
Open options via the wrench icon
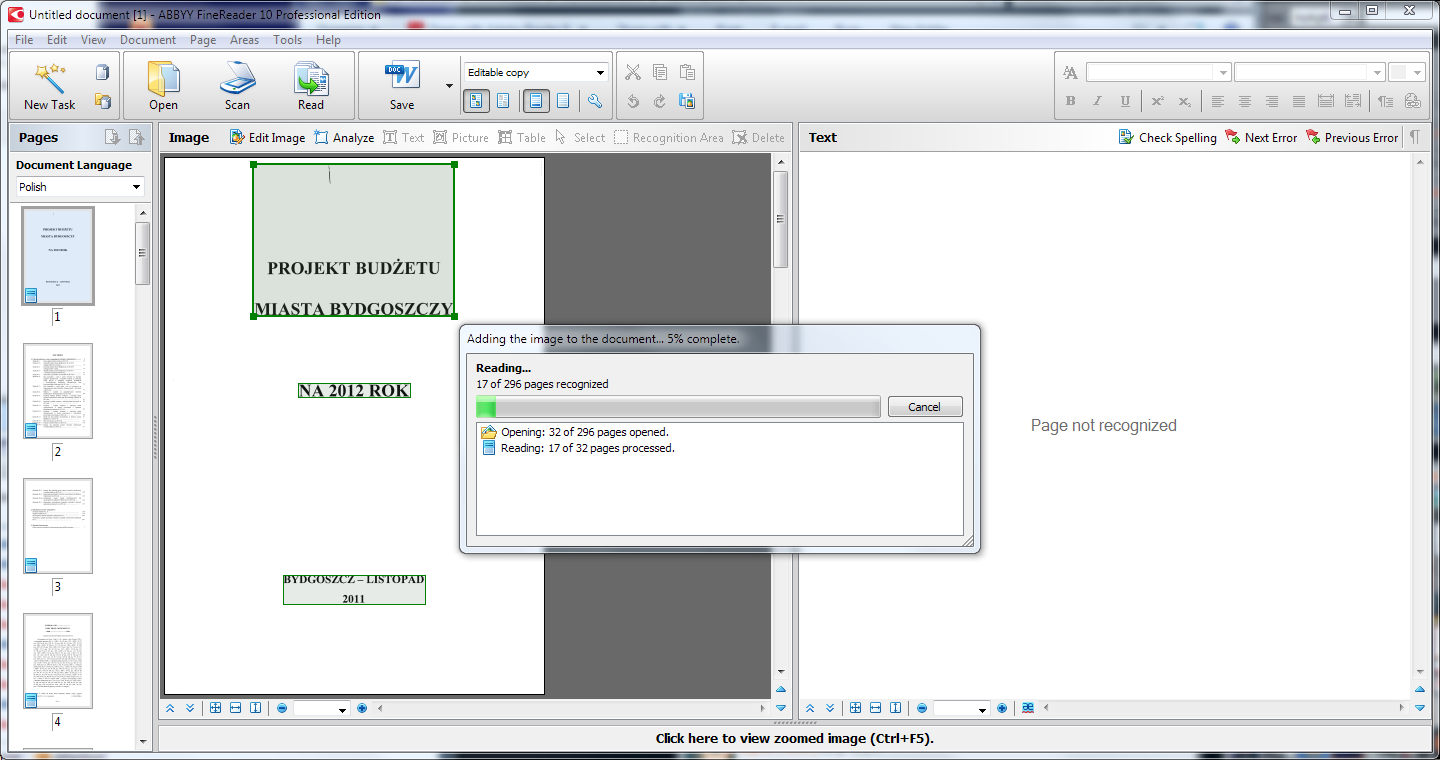(594, 101)
